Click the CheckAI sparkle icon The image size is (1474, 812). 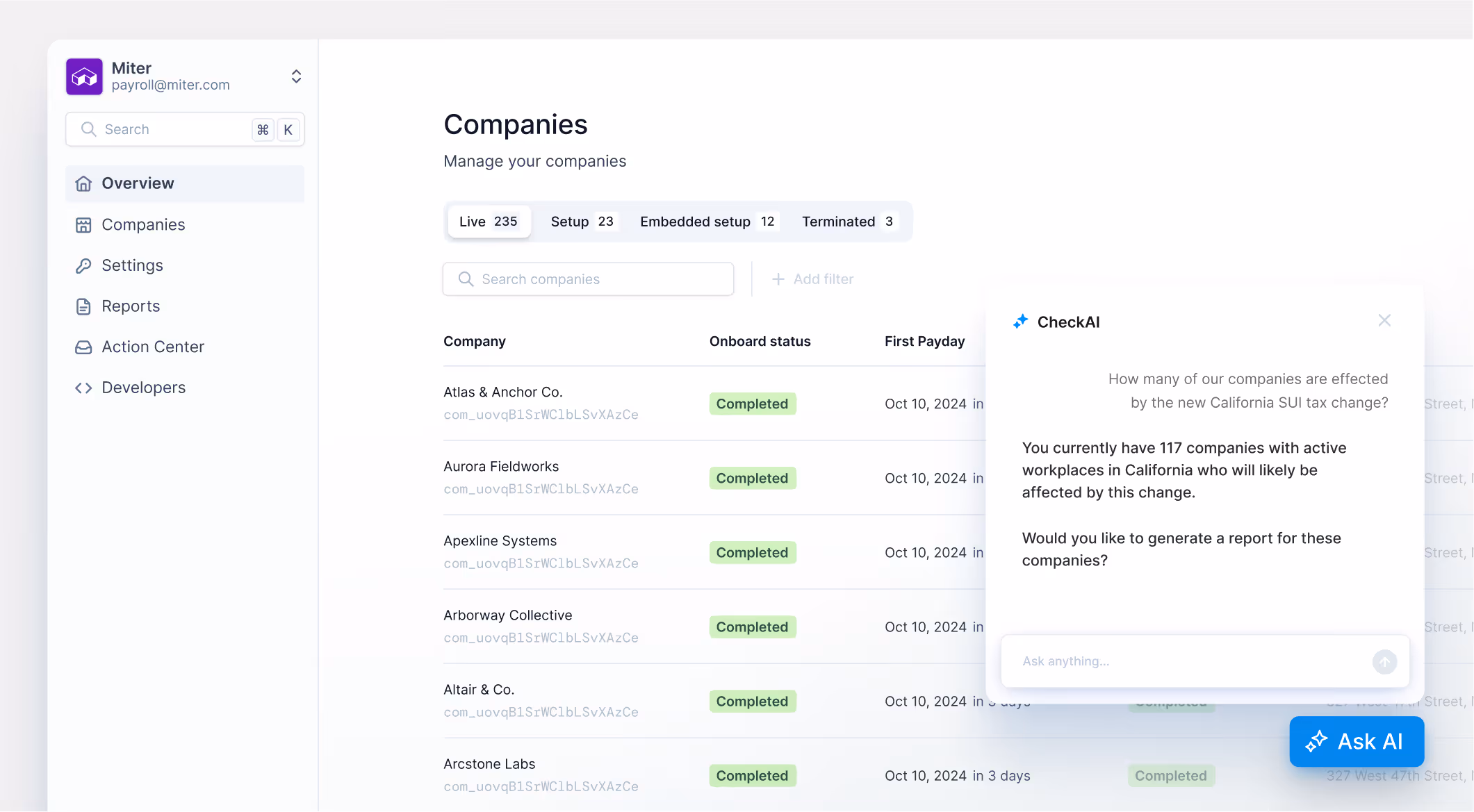pos(1020,322)
